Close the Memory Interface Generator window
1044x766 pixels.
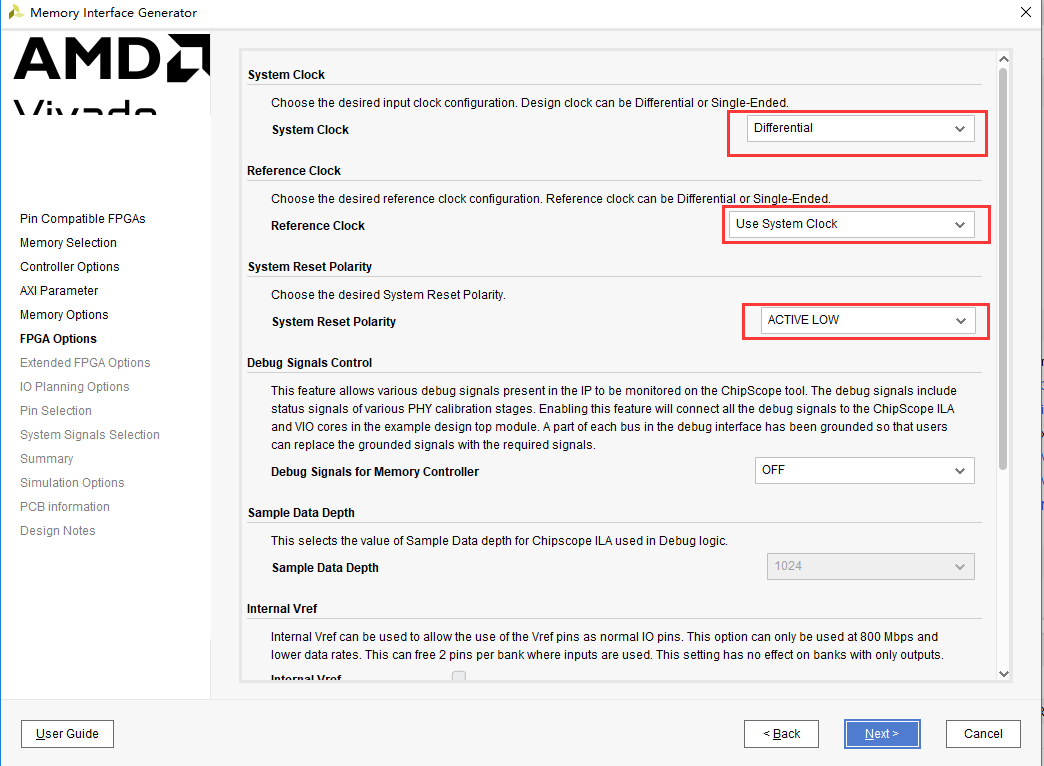pyautogui.click(x=1026, y=12)
